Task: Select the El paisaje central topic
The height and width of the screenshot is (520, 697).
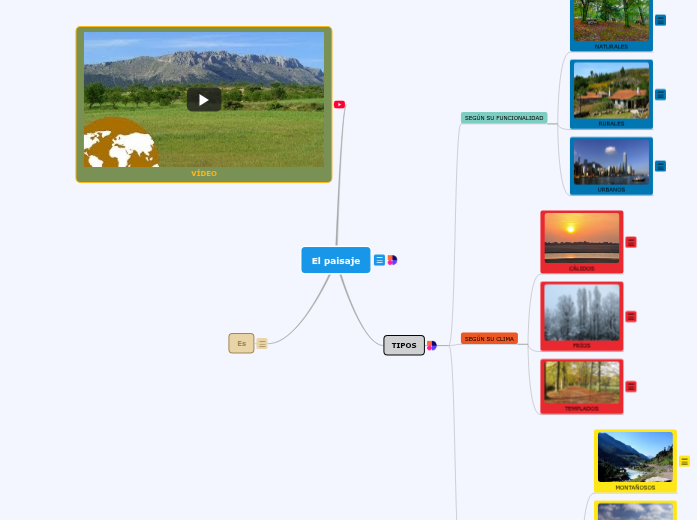Action: [335, 260]
